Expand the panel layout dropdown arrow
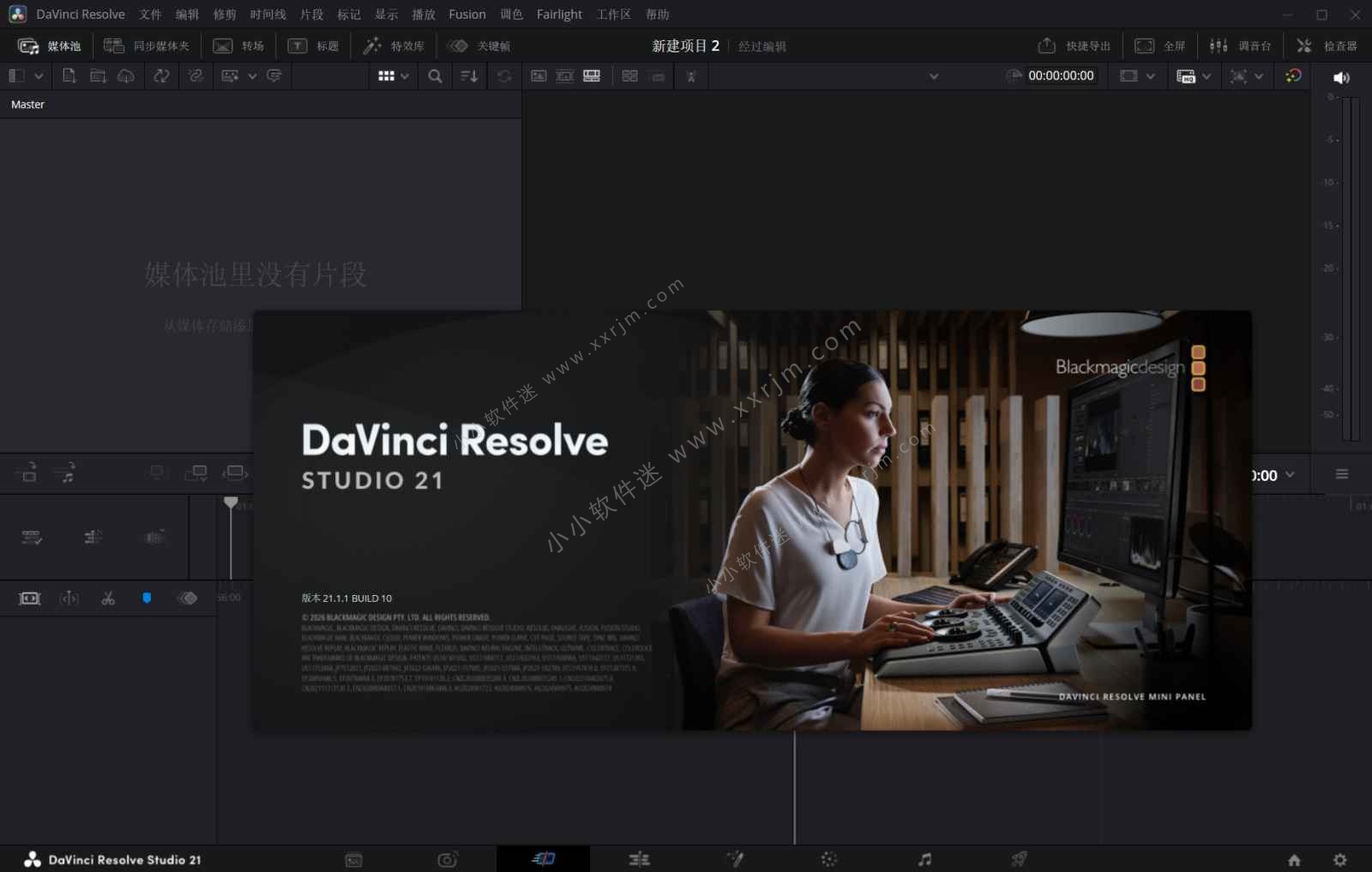Viewport: 1372px width, 872px height. [x=39, y=76]
